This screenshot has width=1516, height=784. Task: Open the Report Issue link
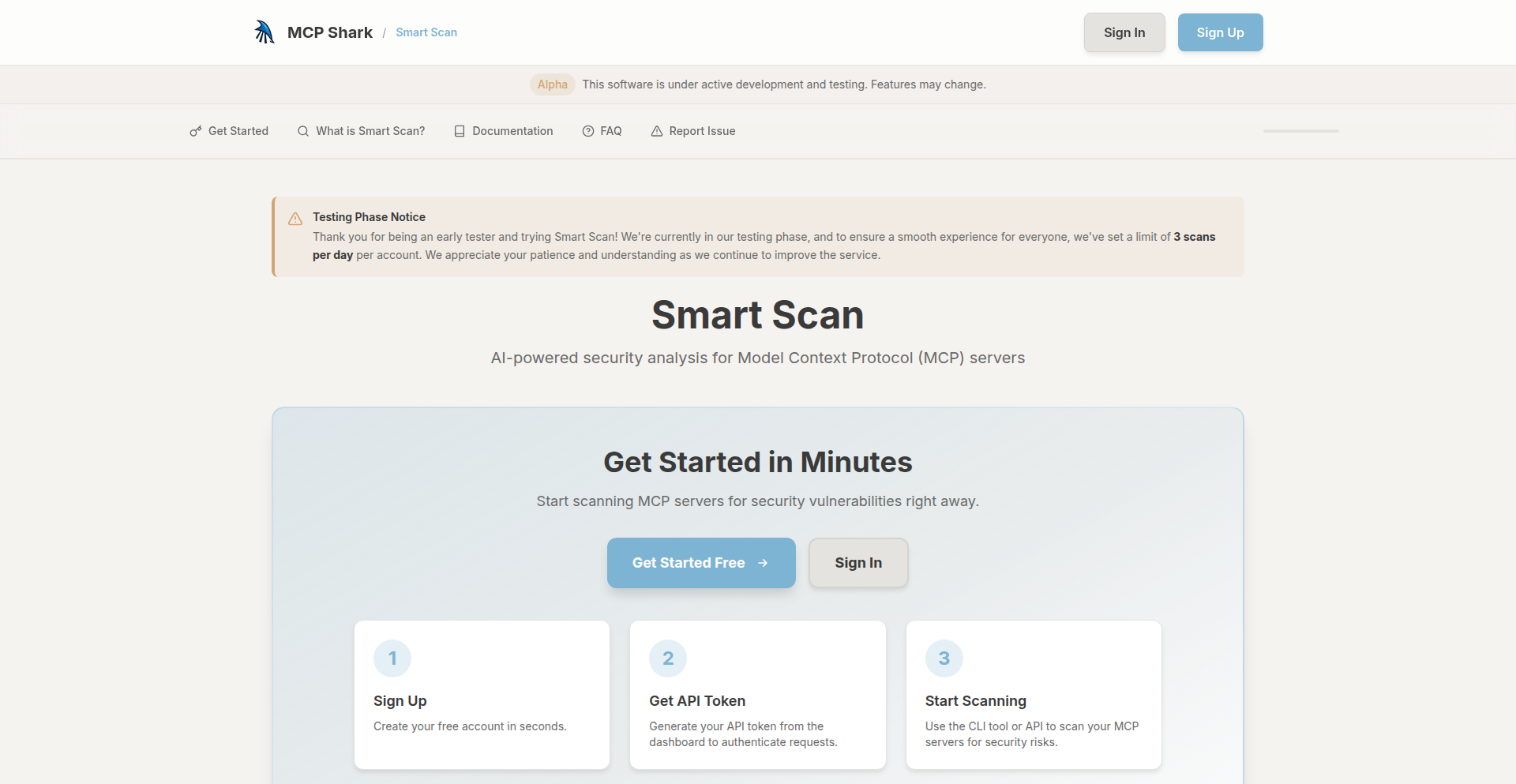(x=702, y=131)
